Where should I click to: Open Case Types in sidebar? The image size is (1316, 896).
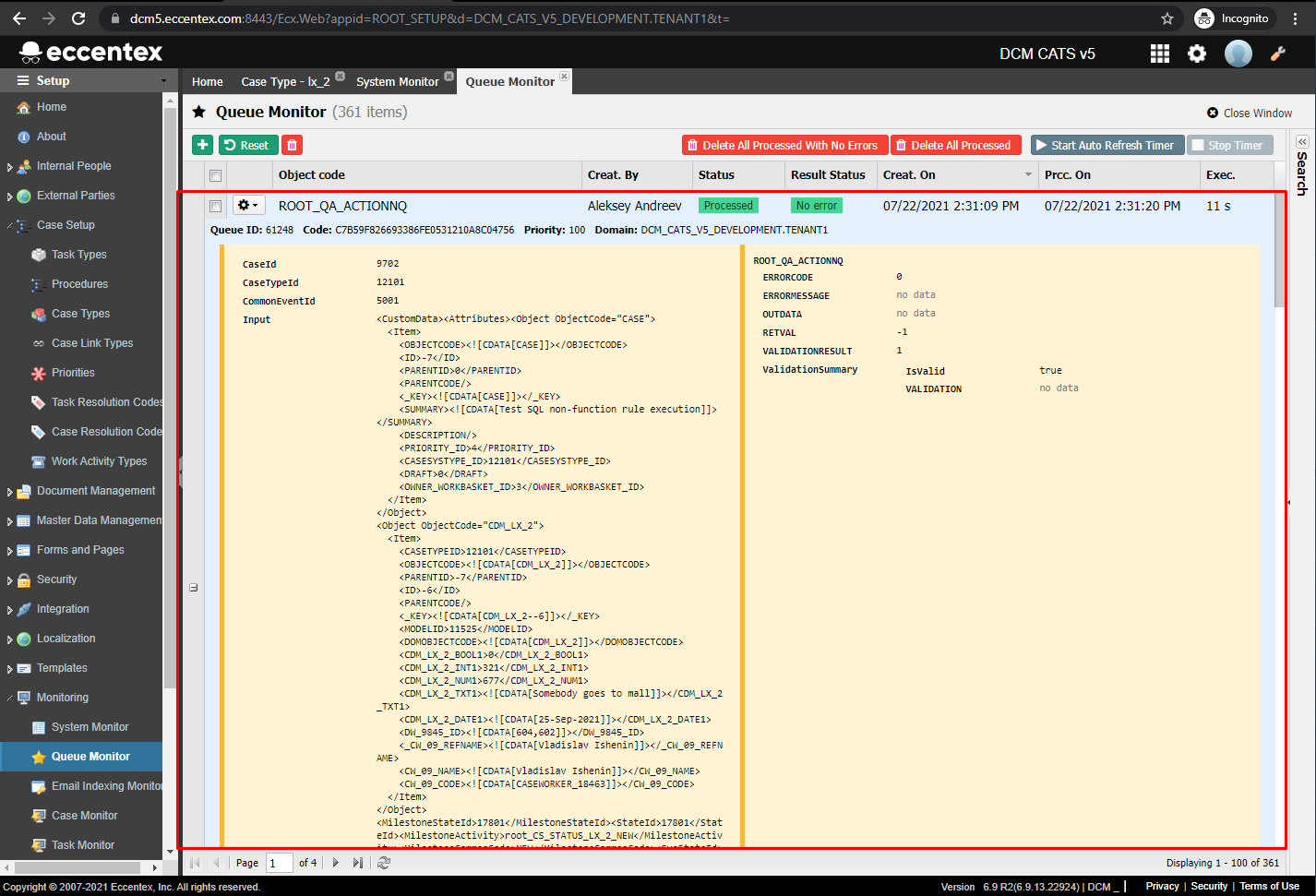tap(81, 314)
